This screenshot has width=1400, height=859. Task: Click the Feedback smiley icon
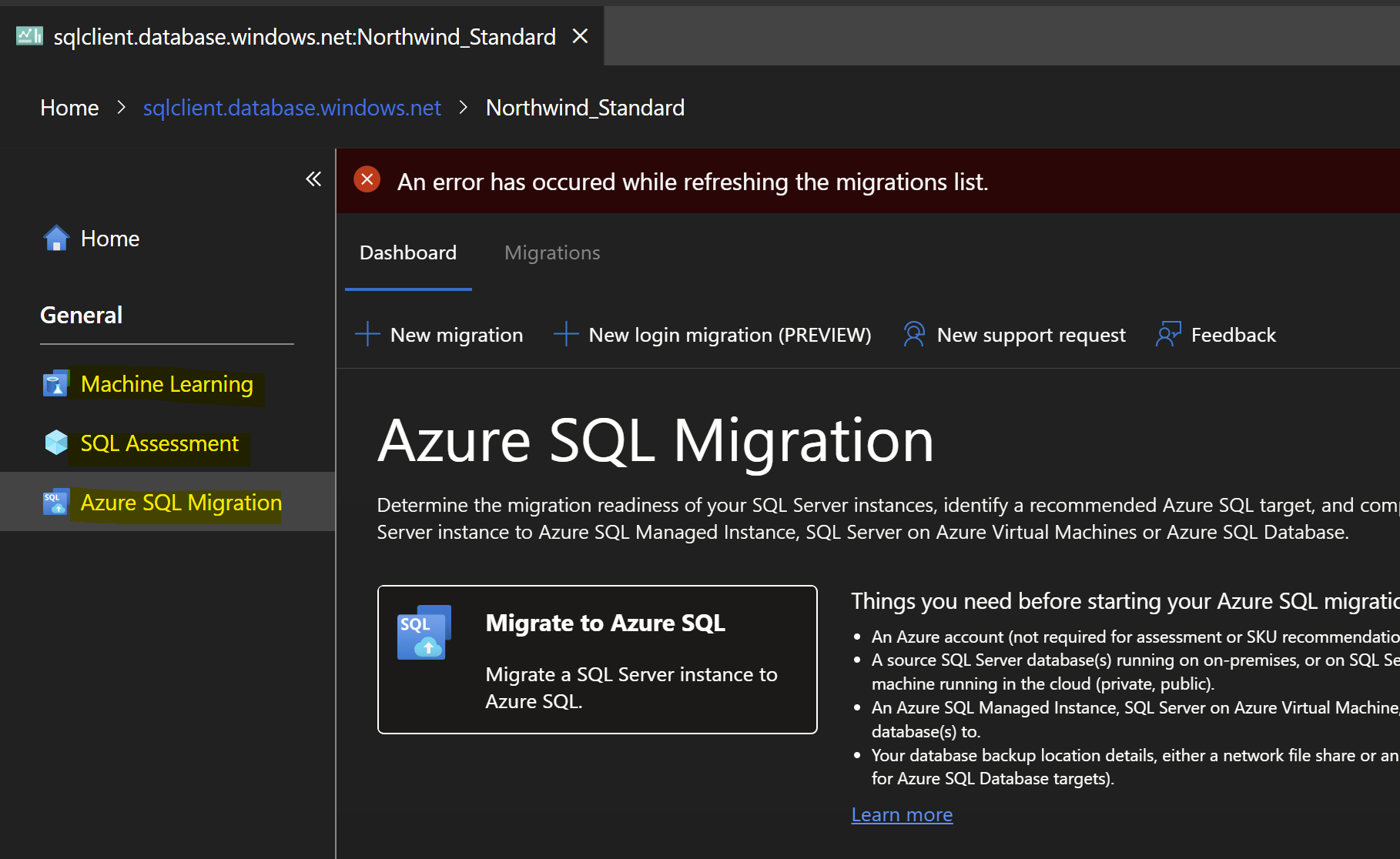point(1167,334)
